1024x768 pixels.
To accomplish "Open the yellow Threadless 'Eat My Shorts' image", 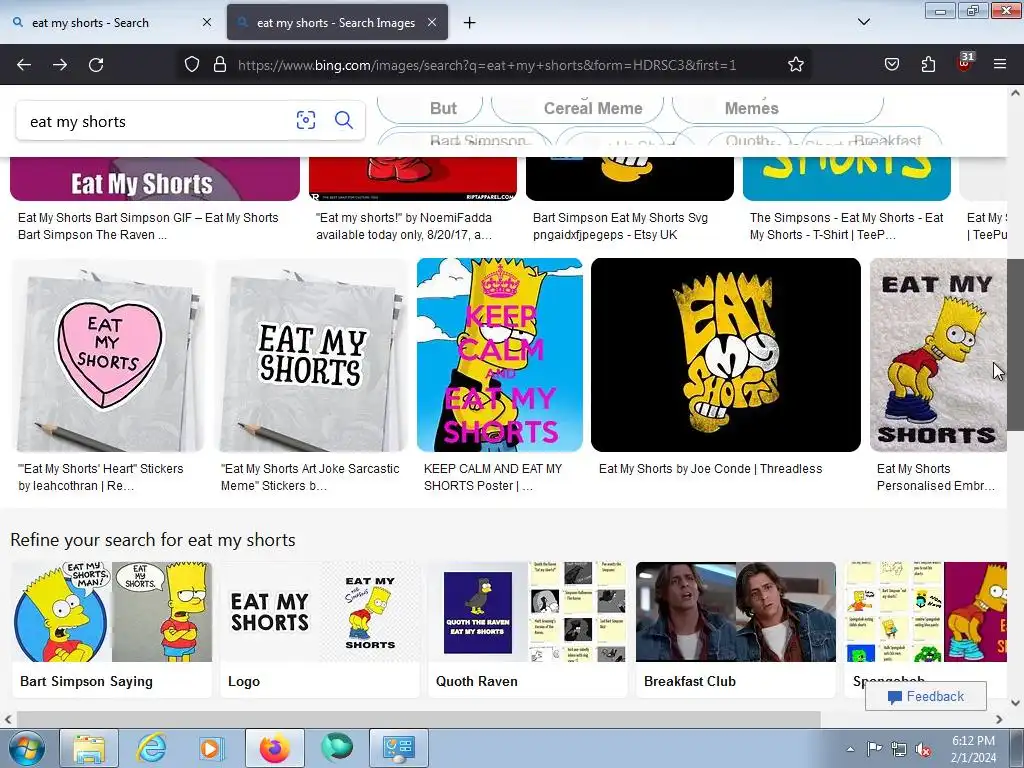I will pyautogui.click(x=726, y=355).
